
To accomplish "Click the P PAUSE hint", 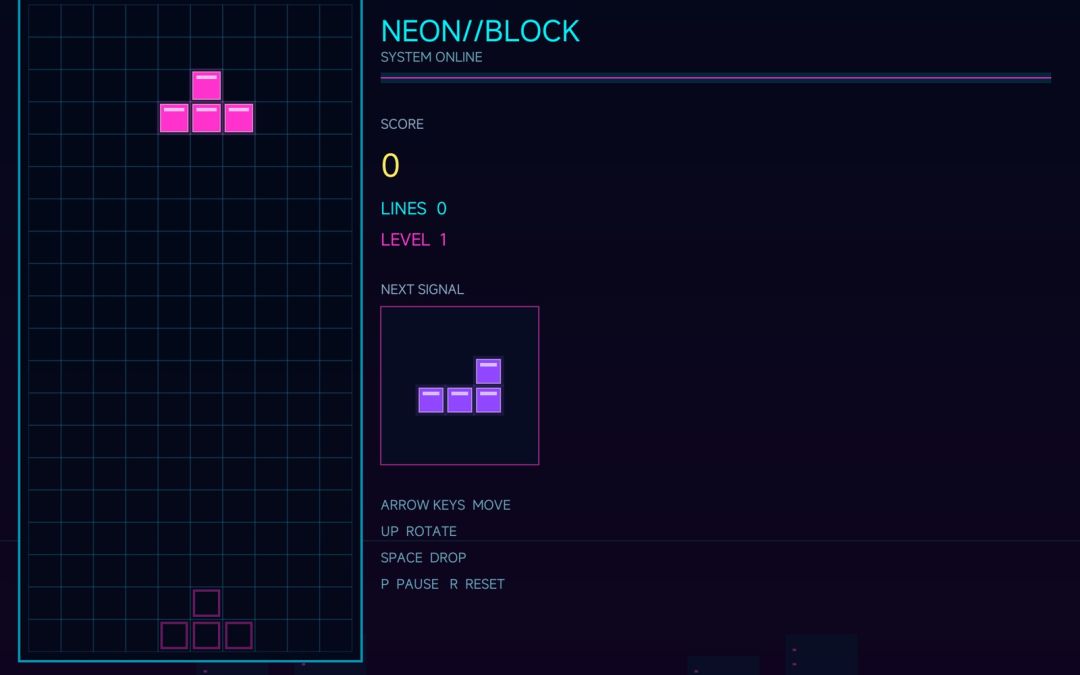I will click(410, 584).
